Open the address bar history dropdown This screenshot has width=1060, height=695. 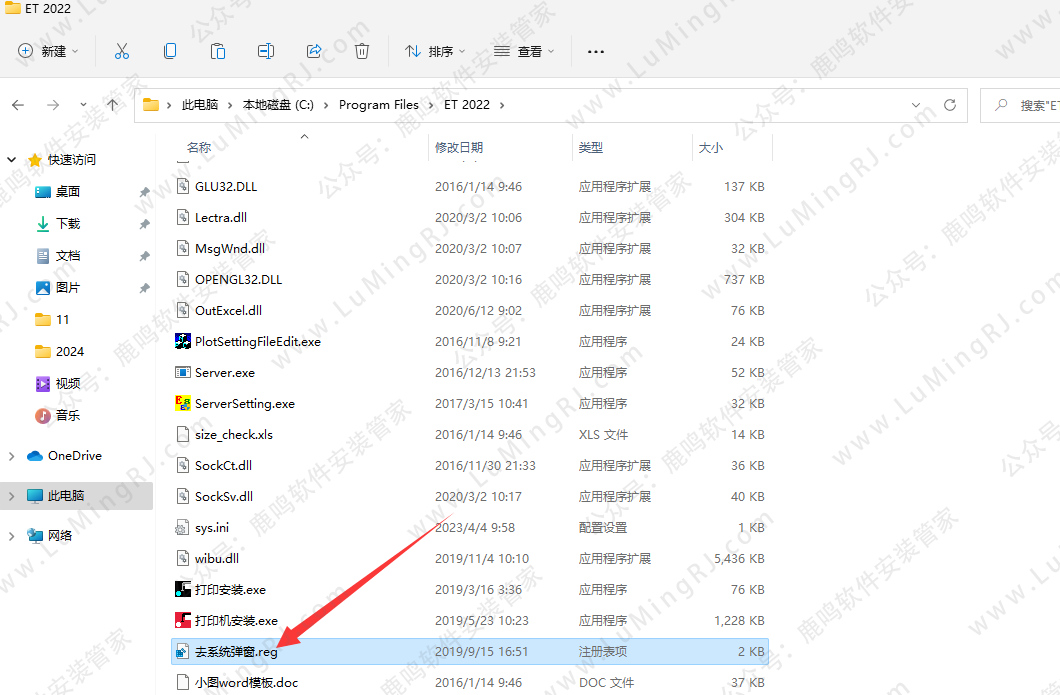[916, 105]
